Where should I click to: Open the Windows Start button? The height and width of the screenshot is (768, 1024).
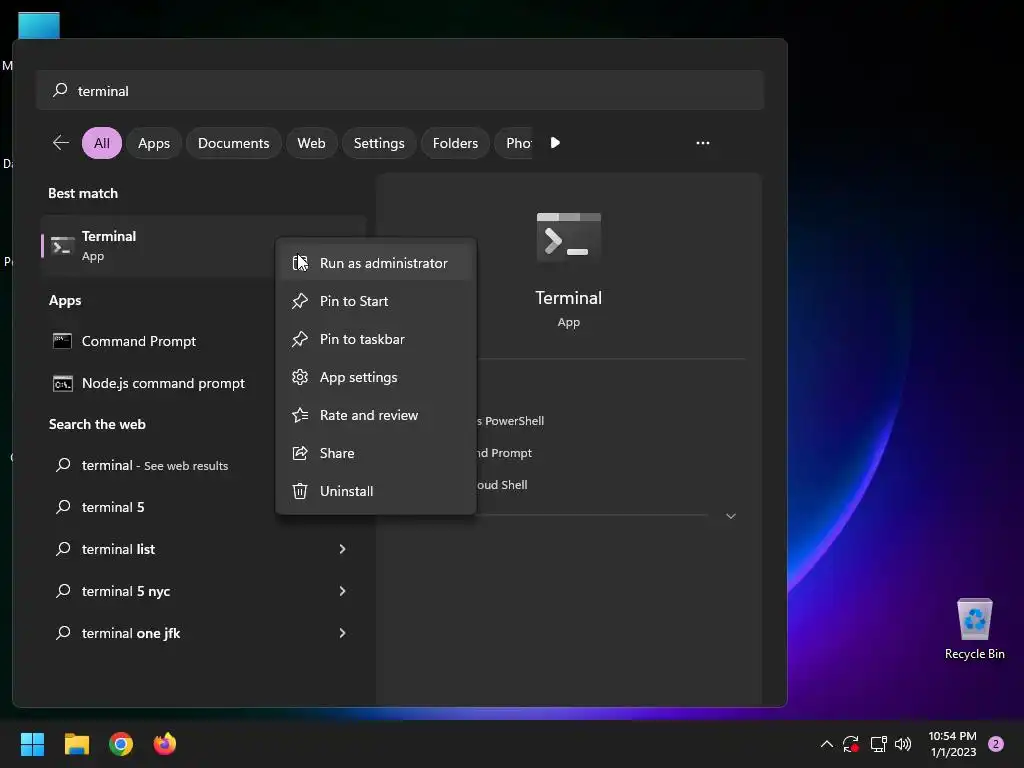pyautogui.click(x=32, y=744)
